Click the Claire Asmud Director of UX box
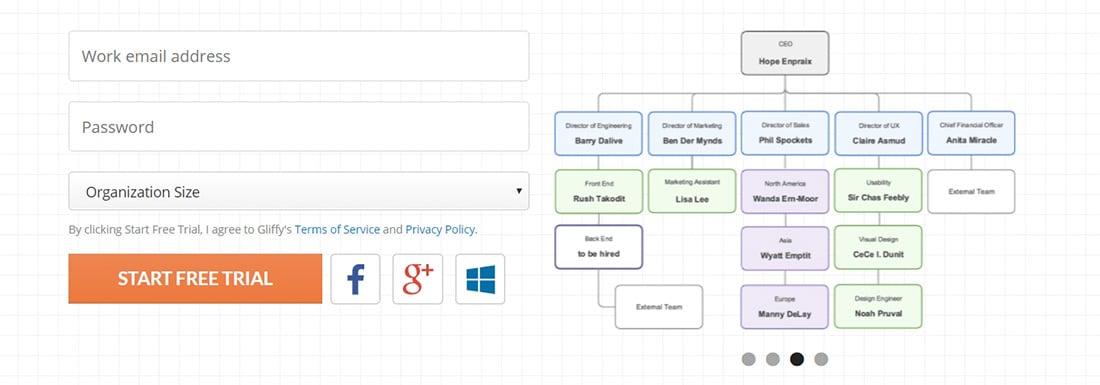Screen dimensions: 1100x385 tap(878, 133)
